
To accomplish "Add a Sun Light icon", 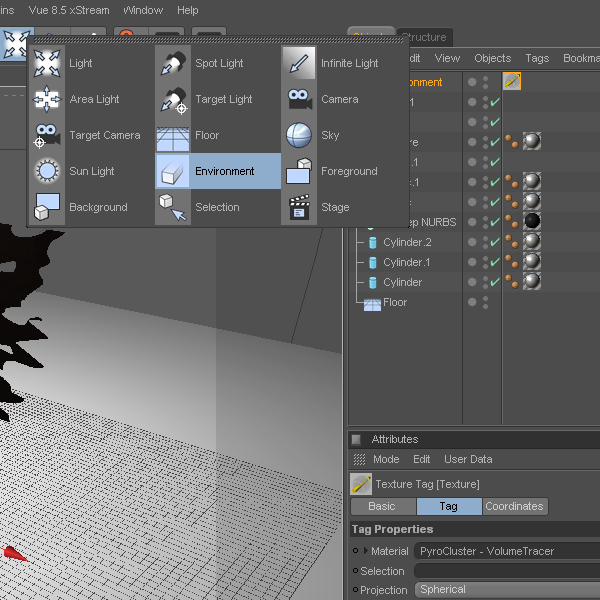I will click(x=47, y=171).
